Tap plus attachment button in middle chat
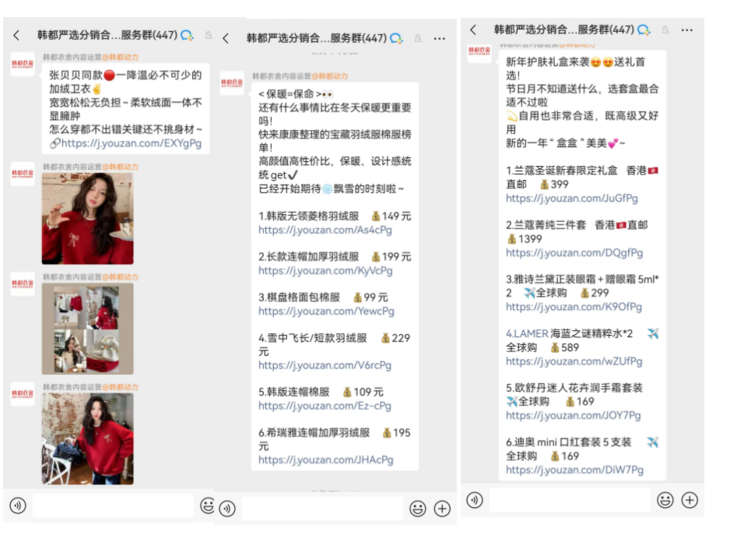Image resolution: width=730 pixels, height=539 pixels. tap(442, 508)
